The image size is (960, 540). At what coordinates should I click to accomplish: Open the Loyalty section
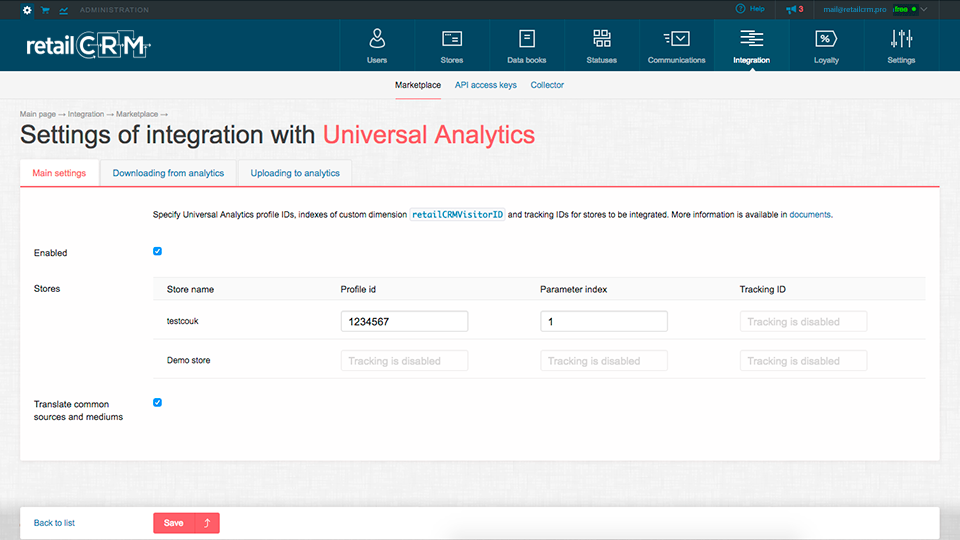tap(826, 46)
